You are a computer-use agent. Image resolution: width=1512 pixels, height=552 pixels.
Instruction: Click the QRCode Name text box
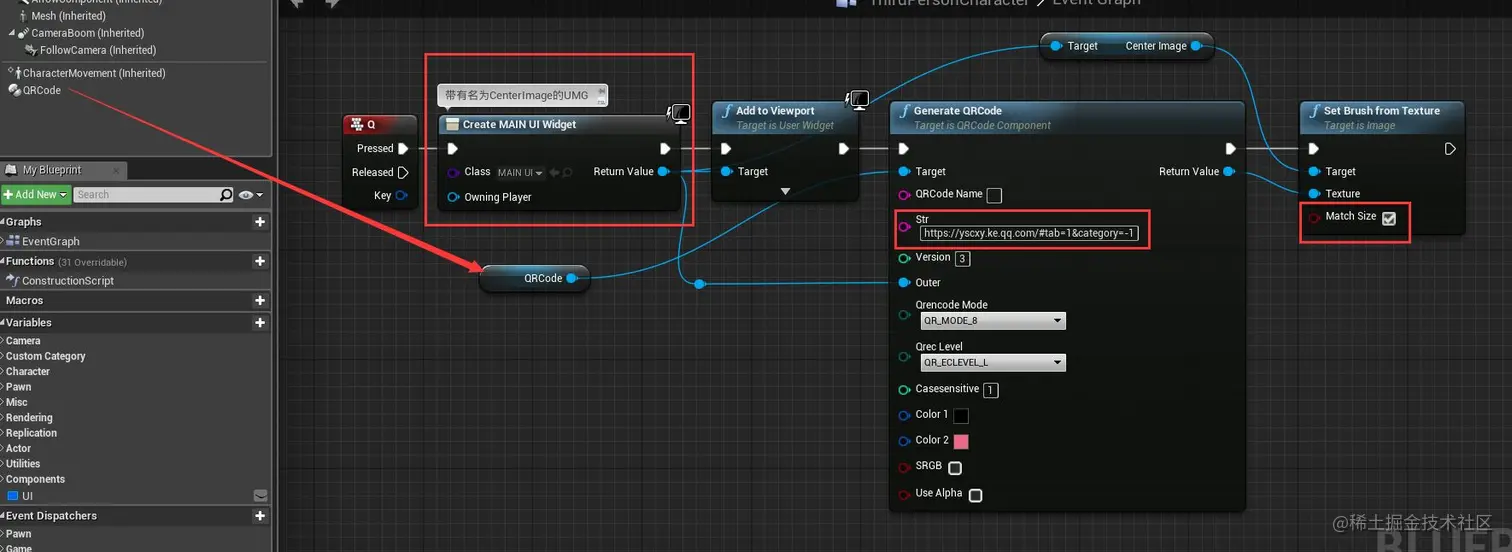[x=994, y=195]
